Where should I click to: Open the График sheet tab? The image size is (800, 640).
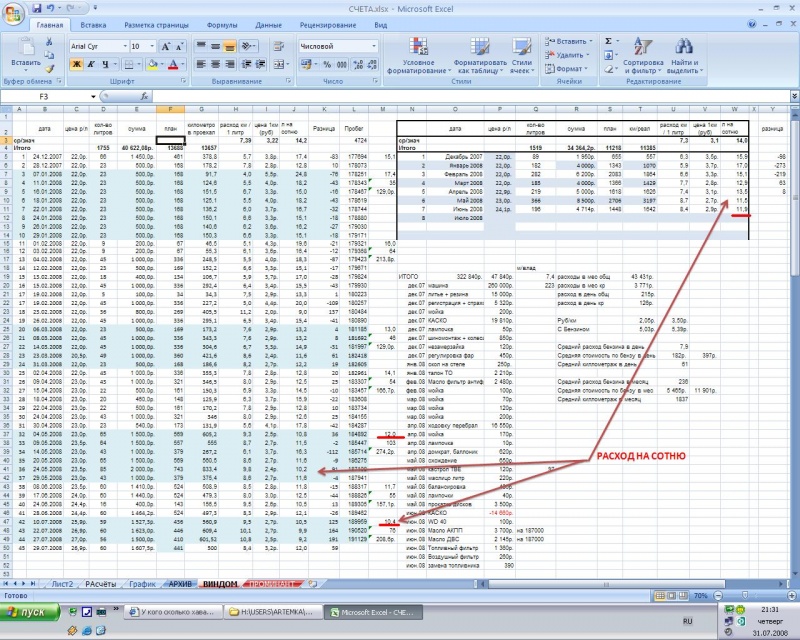click(x=142, y=583)
